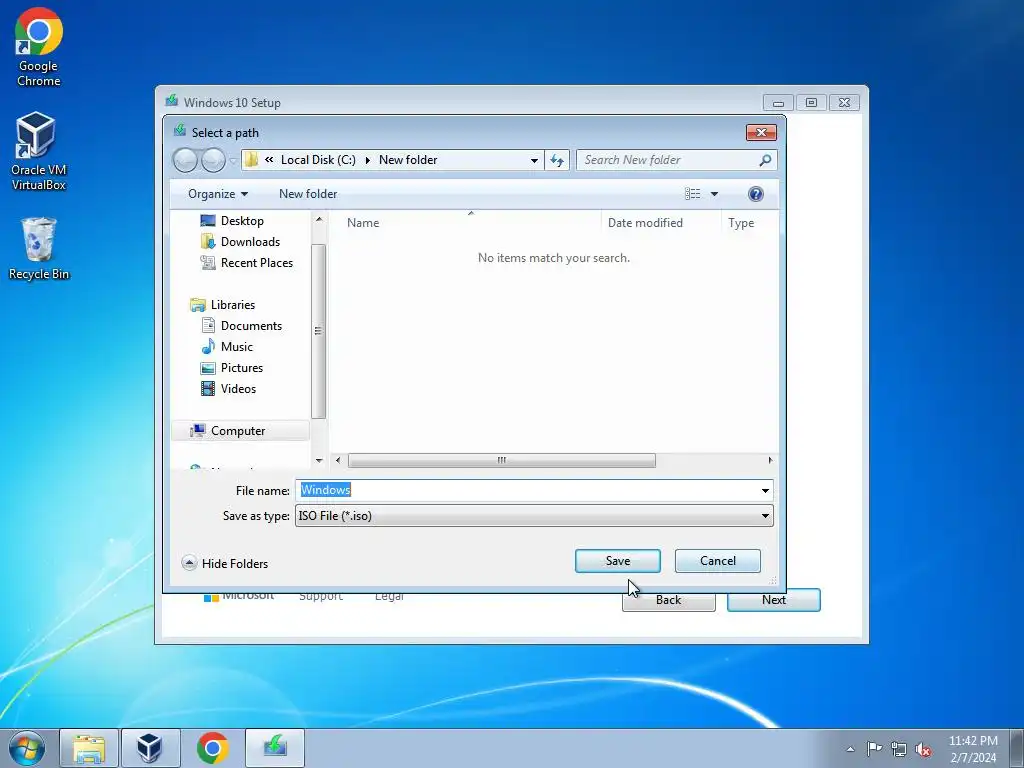Open VirtualBox from the taskbar
Viewport: 1024px width, 768px height.
[x=150, y=748]
